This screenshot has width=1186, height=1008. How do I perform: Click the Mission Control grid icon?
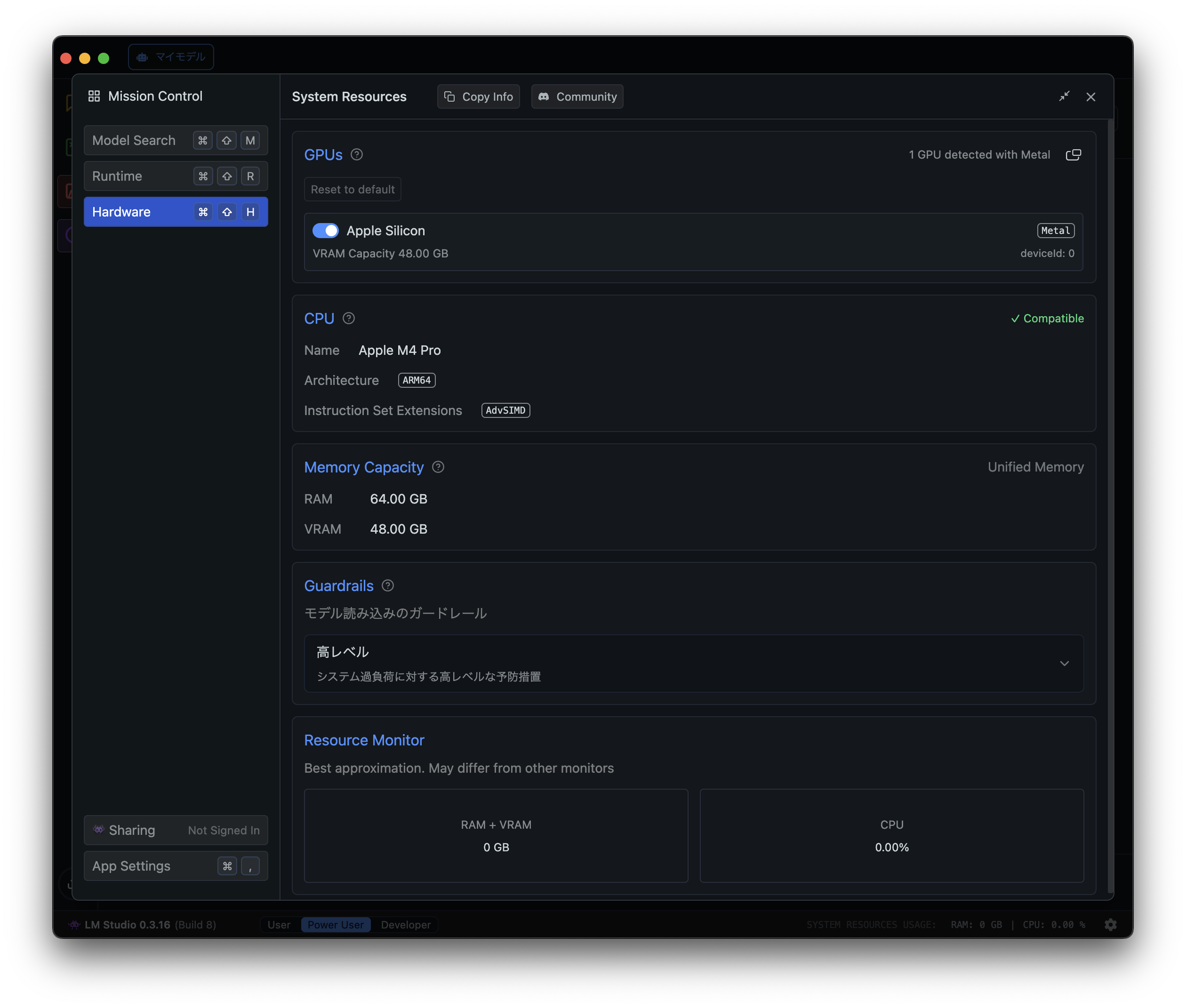point(94,96)
